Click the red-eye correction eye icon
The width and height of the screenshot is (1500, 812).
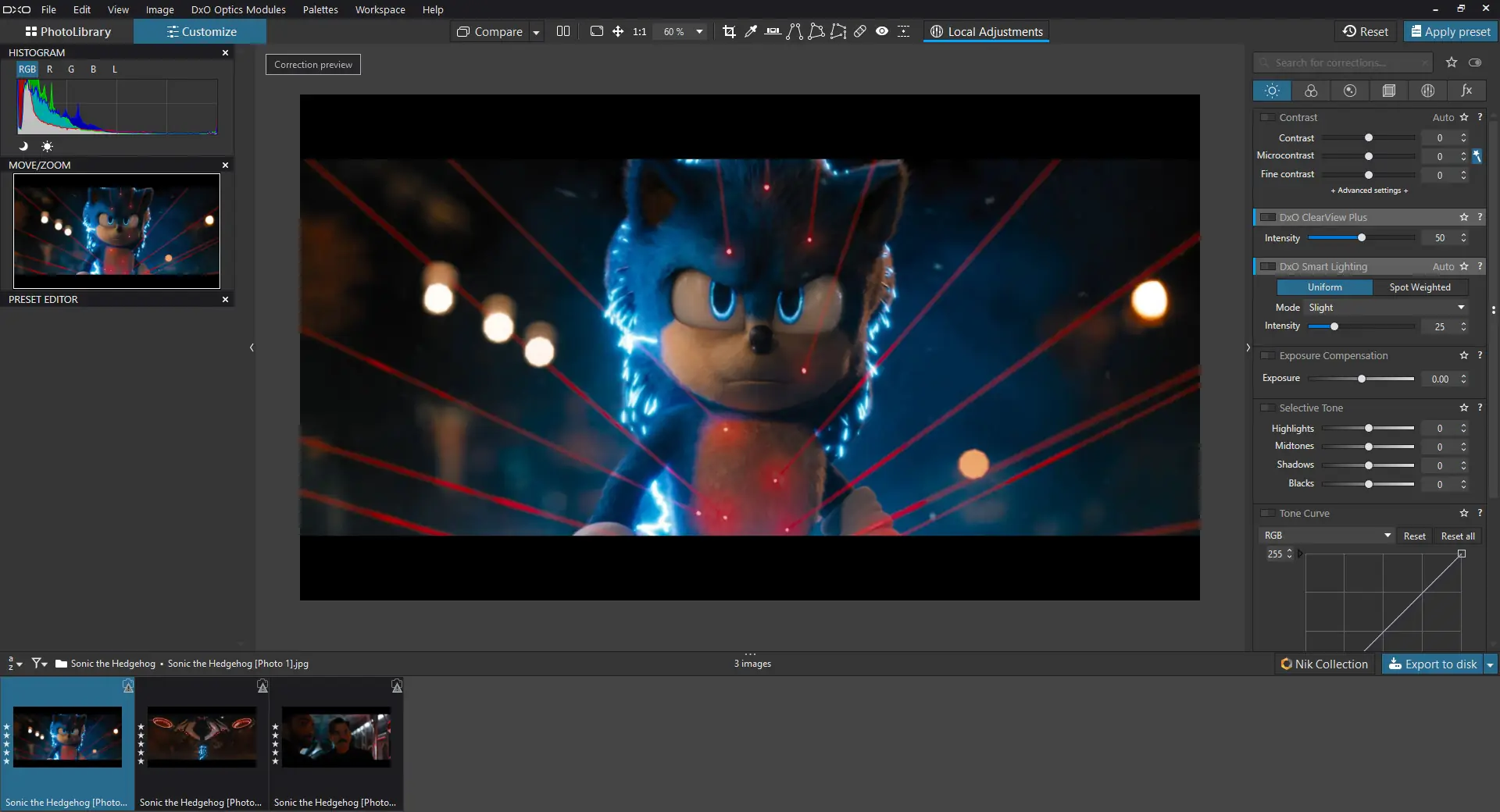click(x=882, y=31)
